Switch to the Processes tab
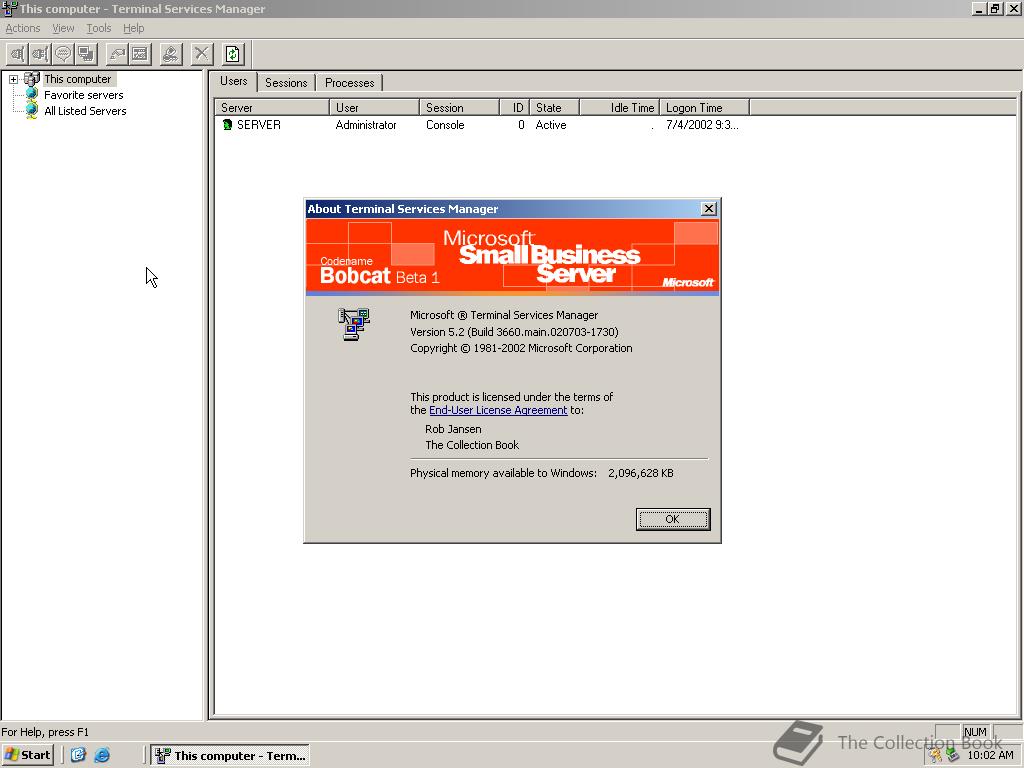Image resolution: width=1024 pixels, height=768 pixels. pos(349,83)
